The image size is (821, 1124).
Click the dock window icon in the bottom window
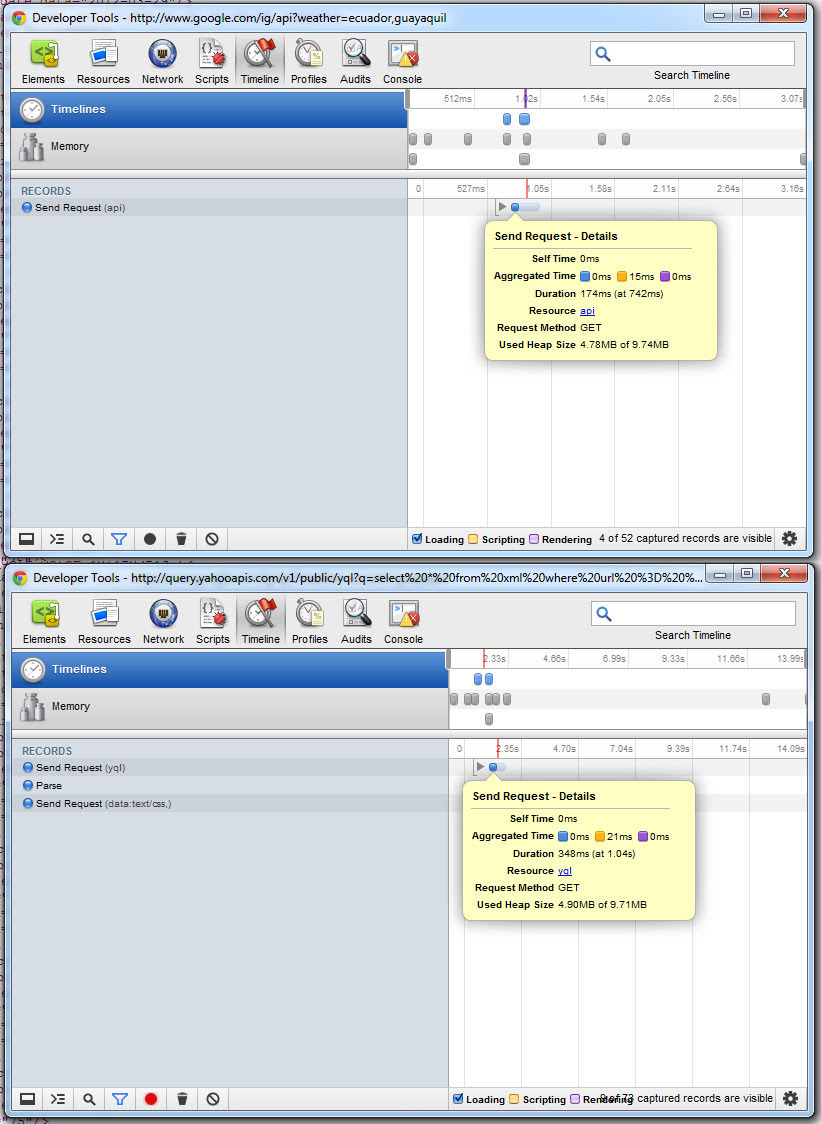coord(27,1098)
